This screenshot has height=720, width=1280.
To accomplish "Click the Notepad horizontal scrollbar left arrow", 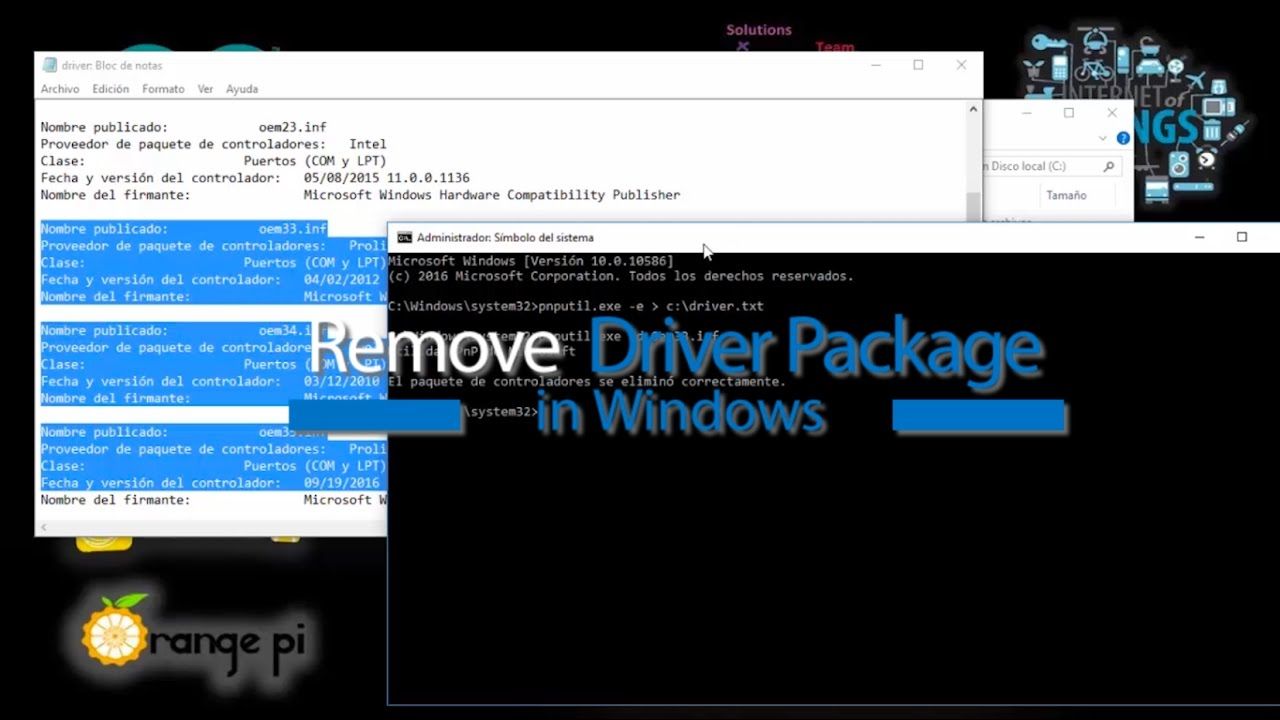I will (44, 526).
